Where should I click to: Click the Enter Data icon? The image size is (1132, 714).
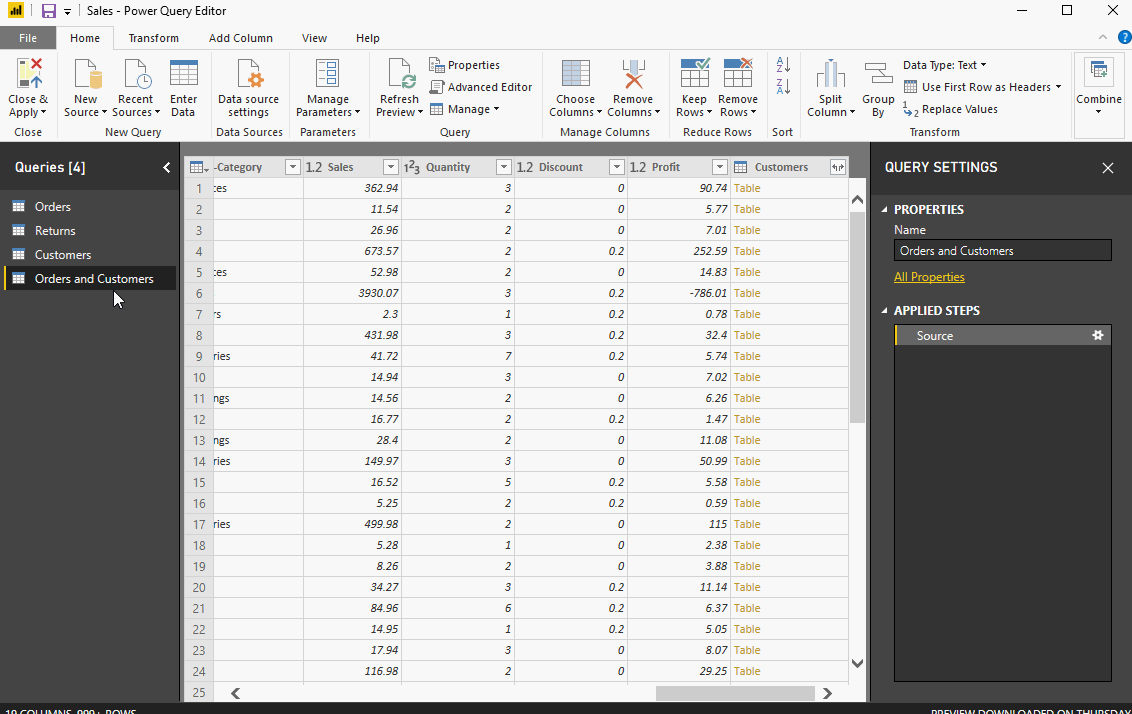point(183,74)
